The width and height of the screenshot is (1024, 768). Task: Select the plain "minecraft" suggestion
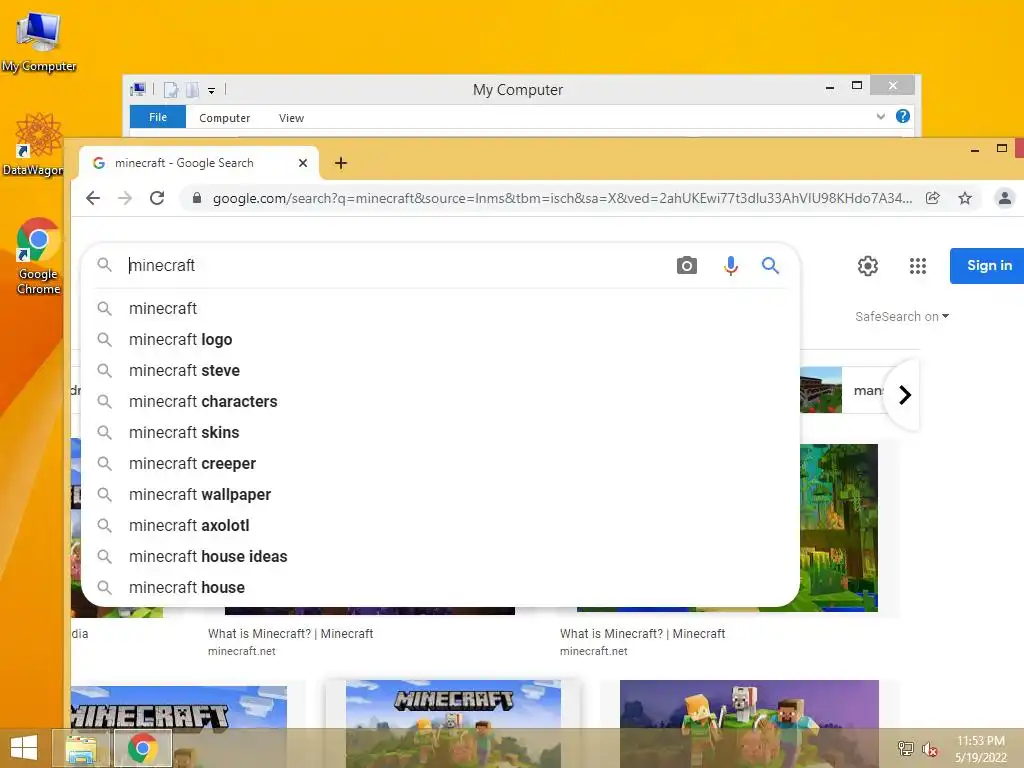pos(440,308)
